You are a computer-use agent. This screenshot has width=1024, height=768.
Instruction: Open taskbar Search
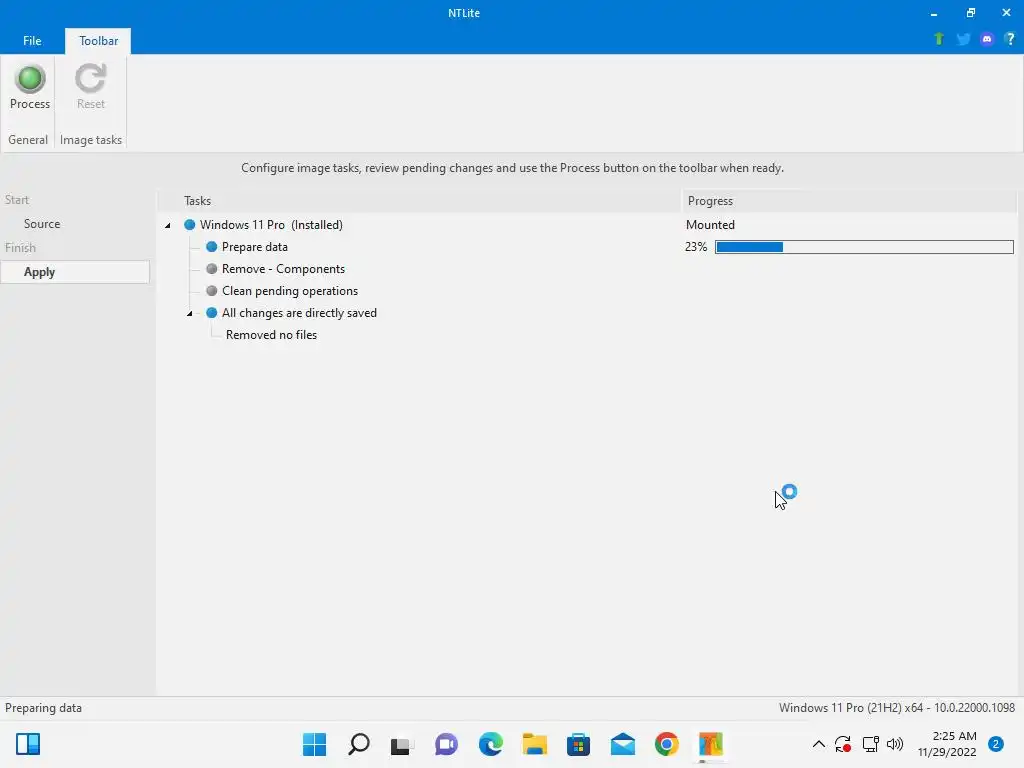tap(359, 744)
